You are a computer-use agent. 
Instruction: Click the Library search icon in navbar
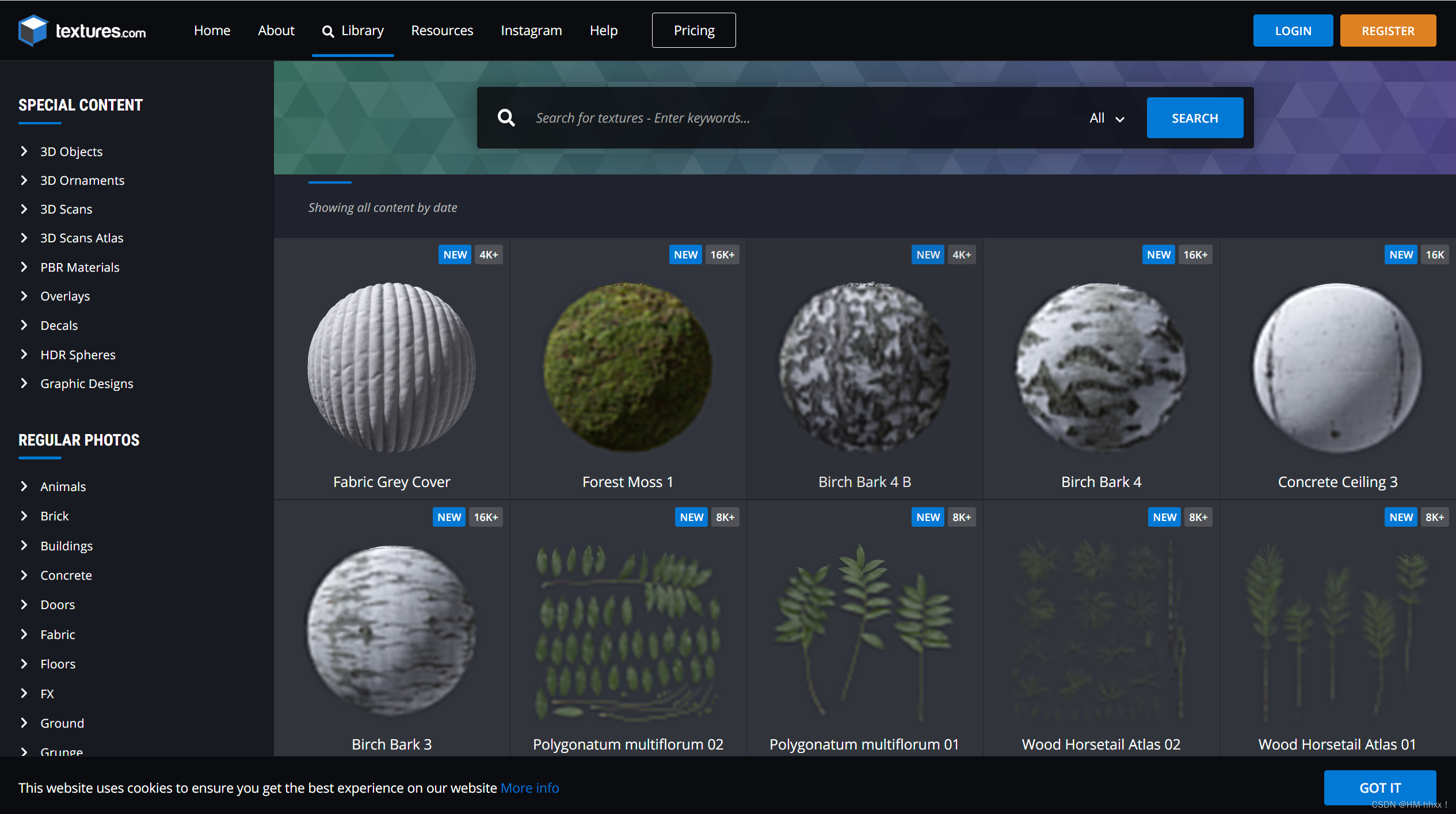pyautogui.click(x=328, y=31)
